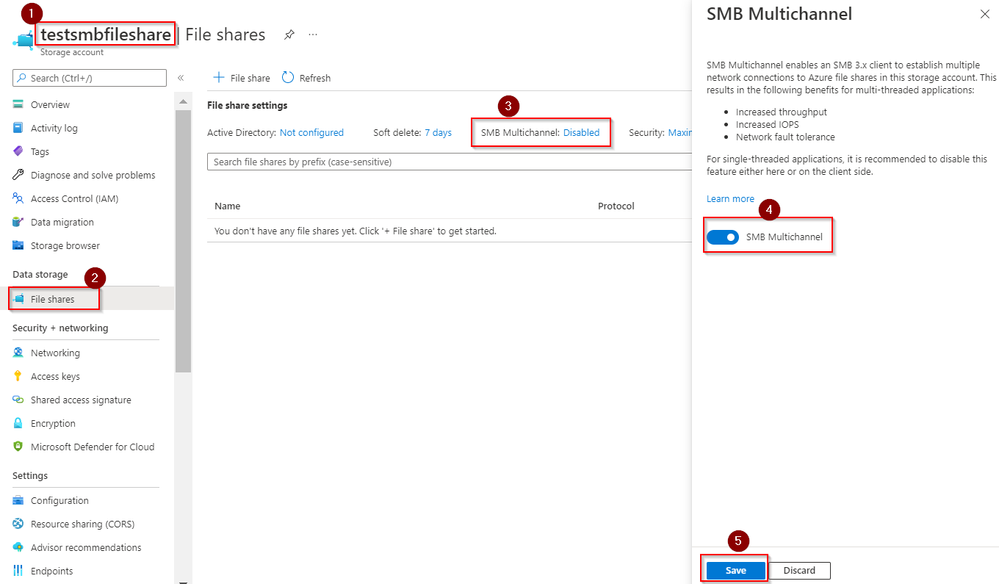Open Configuration under Settings

60,501
